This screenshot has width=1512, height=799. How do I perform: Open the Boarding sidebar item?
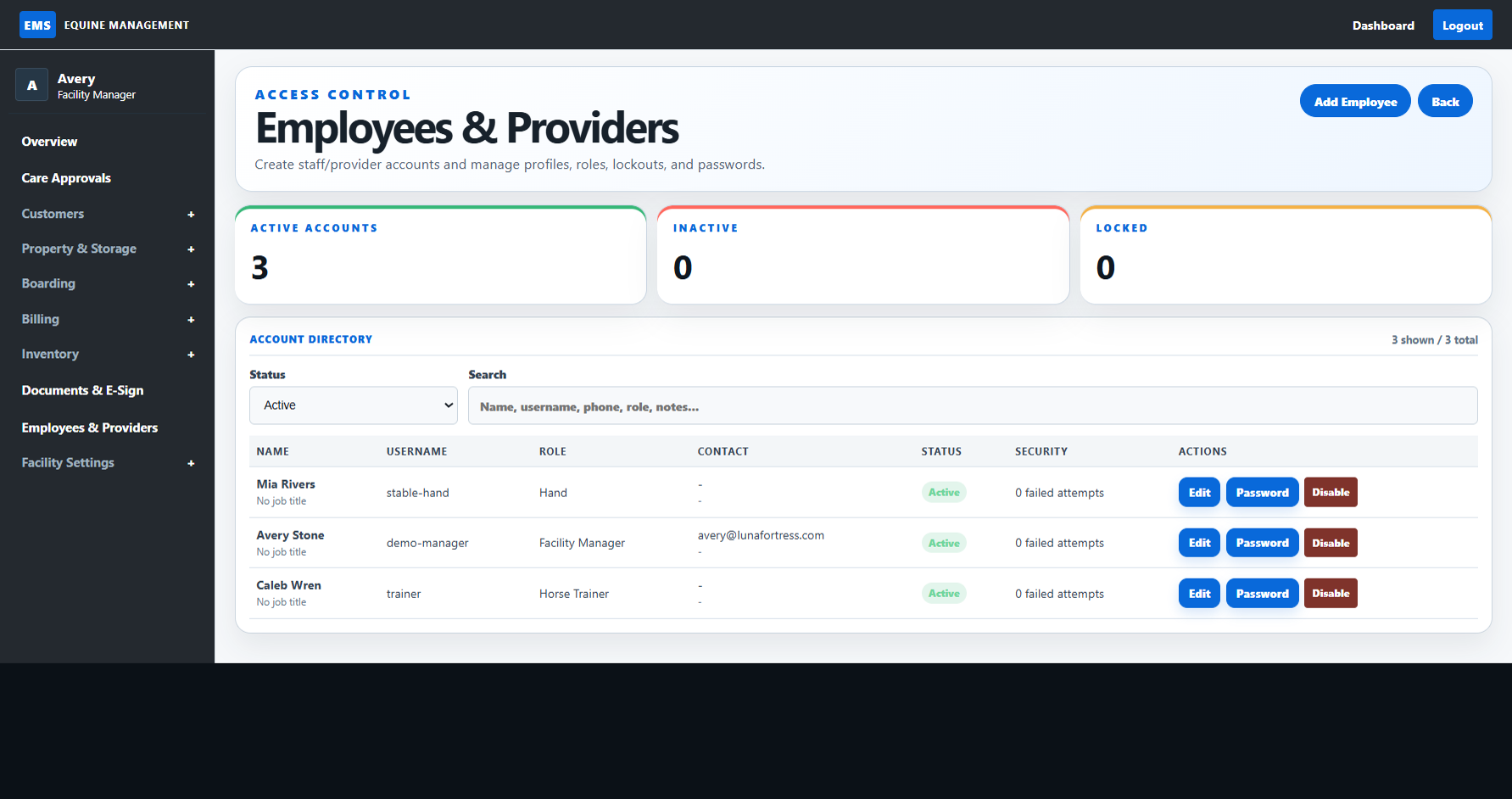tap(48, 283)
